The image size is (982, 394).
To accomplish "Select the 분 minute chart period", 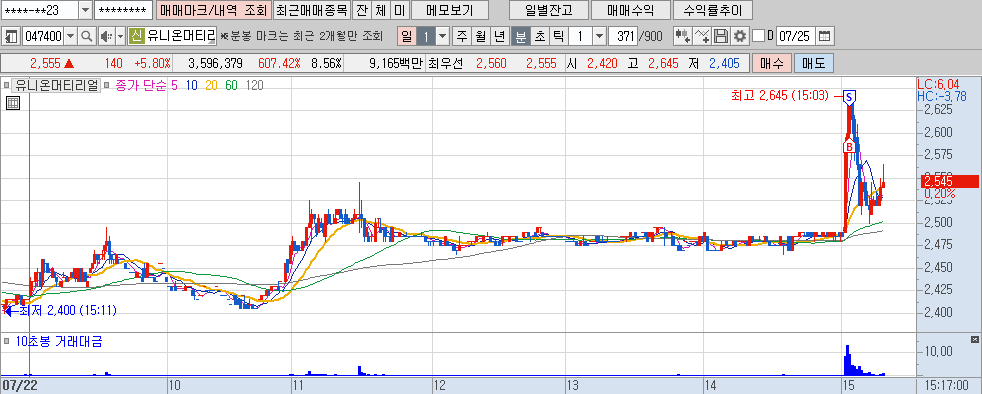I will click(x=520, y=36).
